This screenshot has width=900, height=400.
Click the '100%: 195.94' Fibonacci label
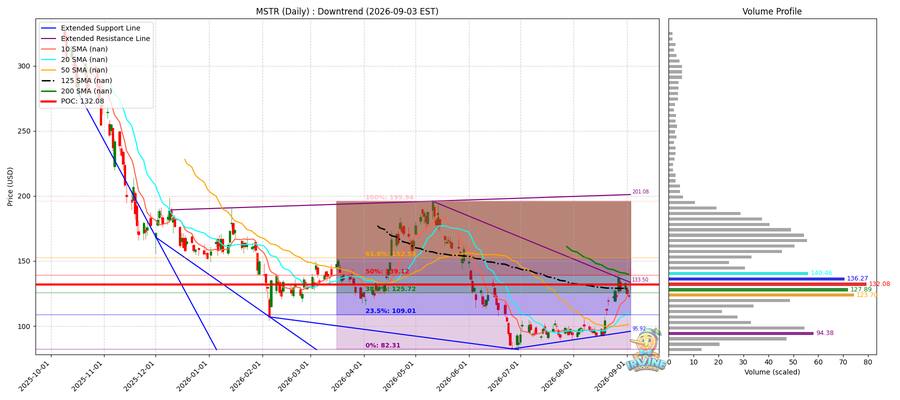(389, 198)
